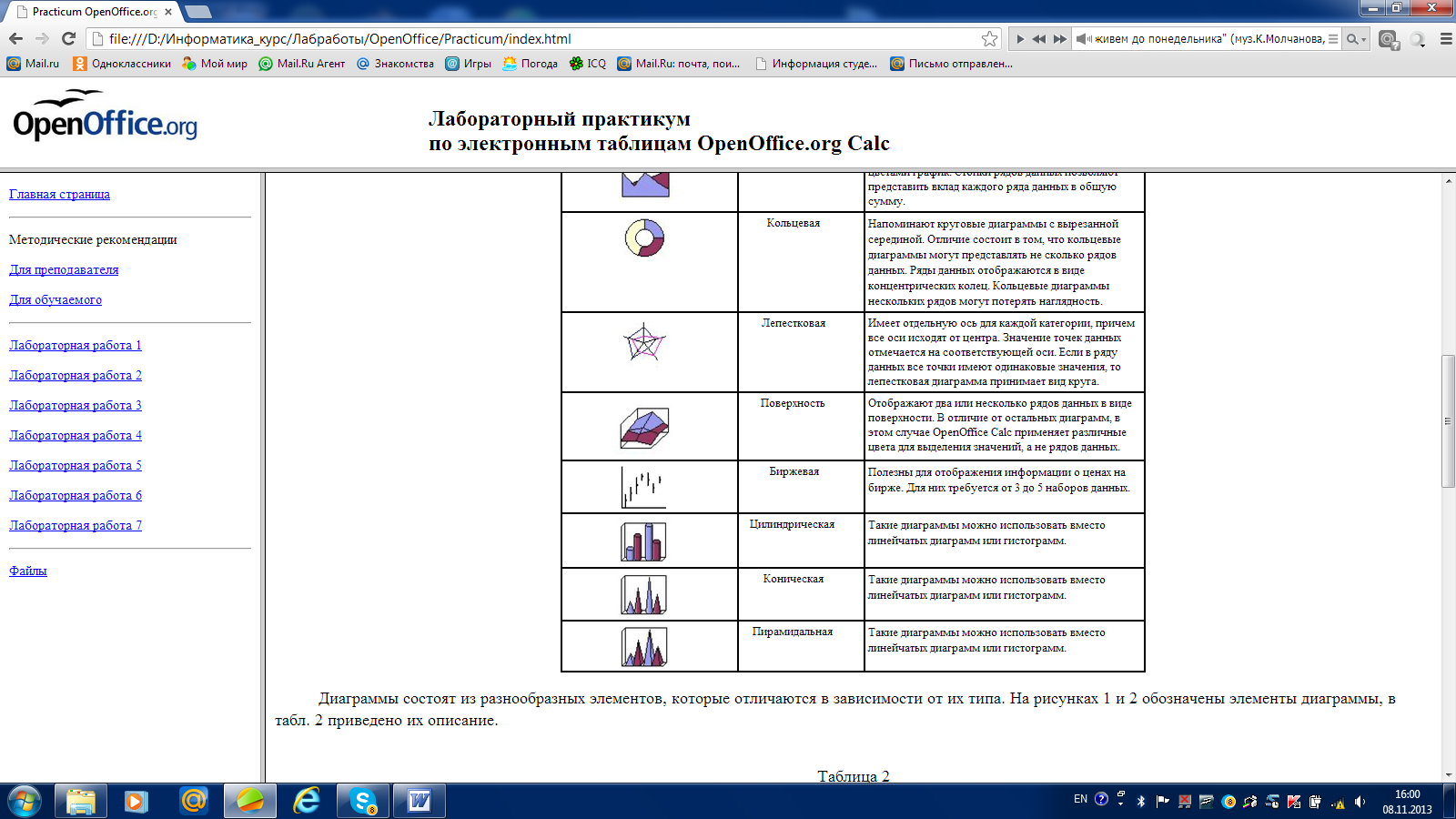Image resolution: width=1456 pixels, height=819 pixels.
Task: Click the OpenOffice.org logo
Action: point(105,116)
